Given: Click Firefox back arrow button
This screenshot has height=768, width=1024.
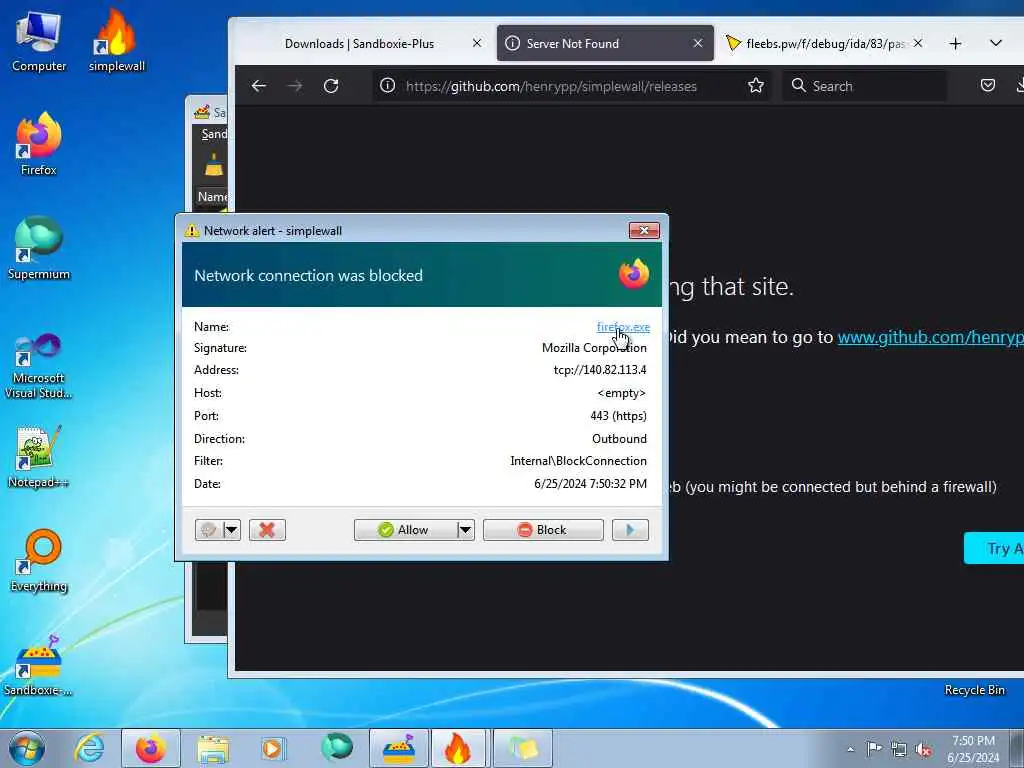Looking at the screenshot, I should pyautogui.click(x=259, y=86).
